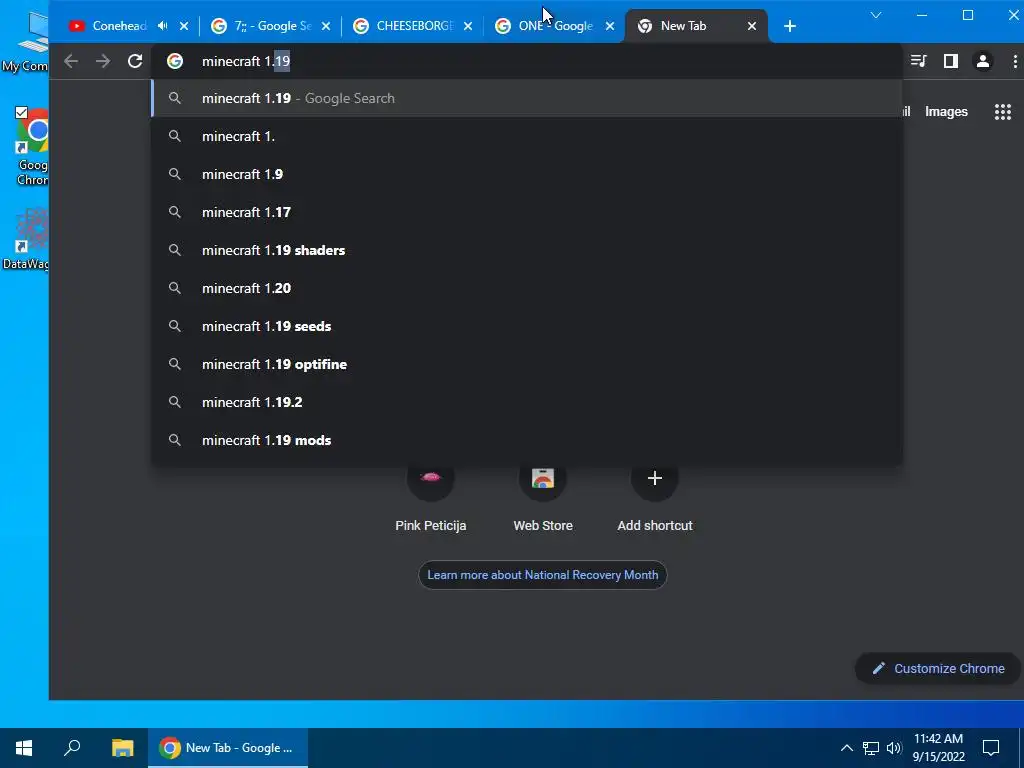1024x768 pixels.
Task: Show hidden system tray icons chevron
Action: (x=846, y=748)
